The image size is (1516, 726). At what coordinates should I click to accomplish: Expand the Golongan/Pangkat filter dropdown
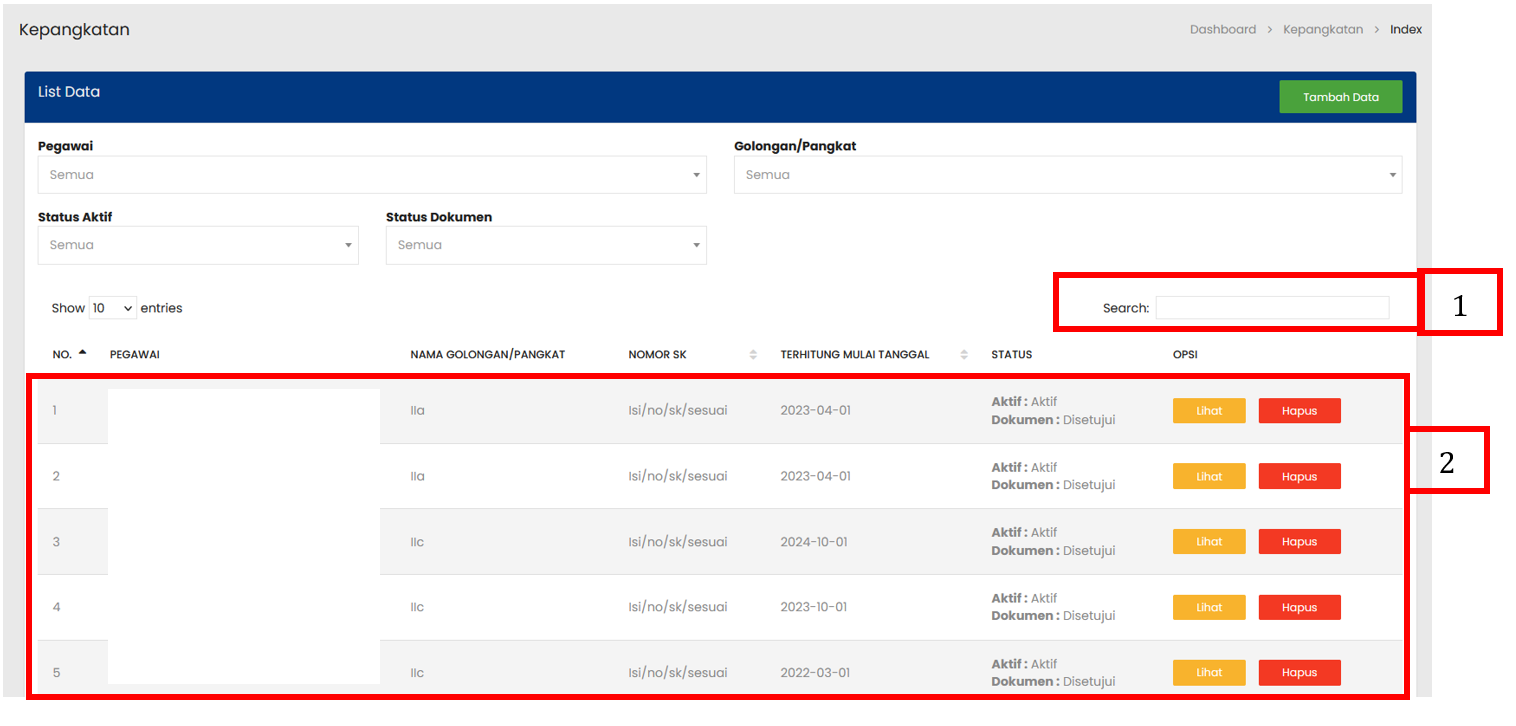tap(1067, 175)
